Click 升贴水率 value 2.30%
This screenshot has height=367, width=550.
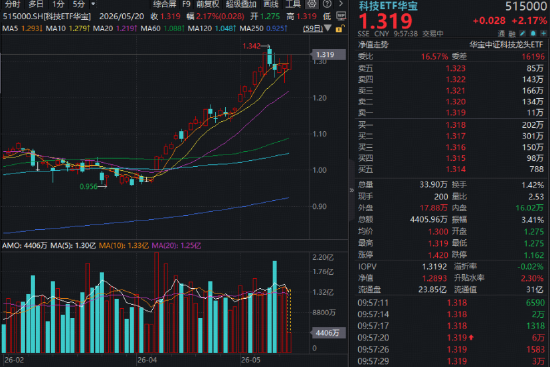tap(532, 278)
